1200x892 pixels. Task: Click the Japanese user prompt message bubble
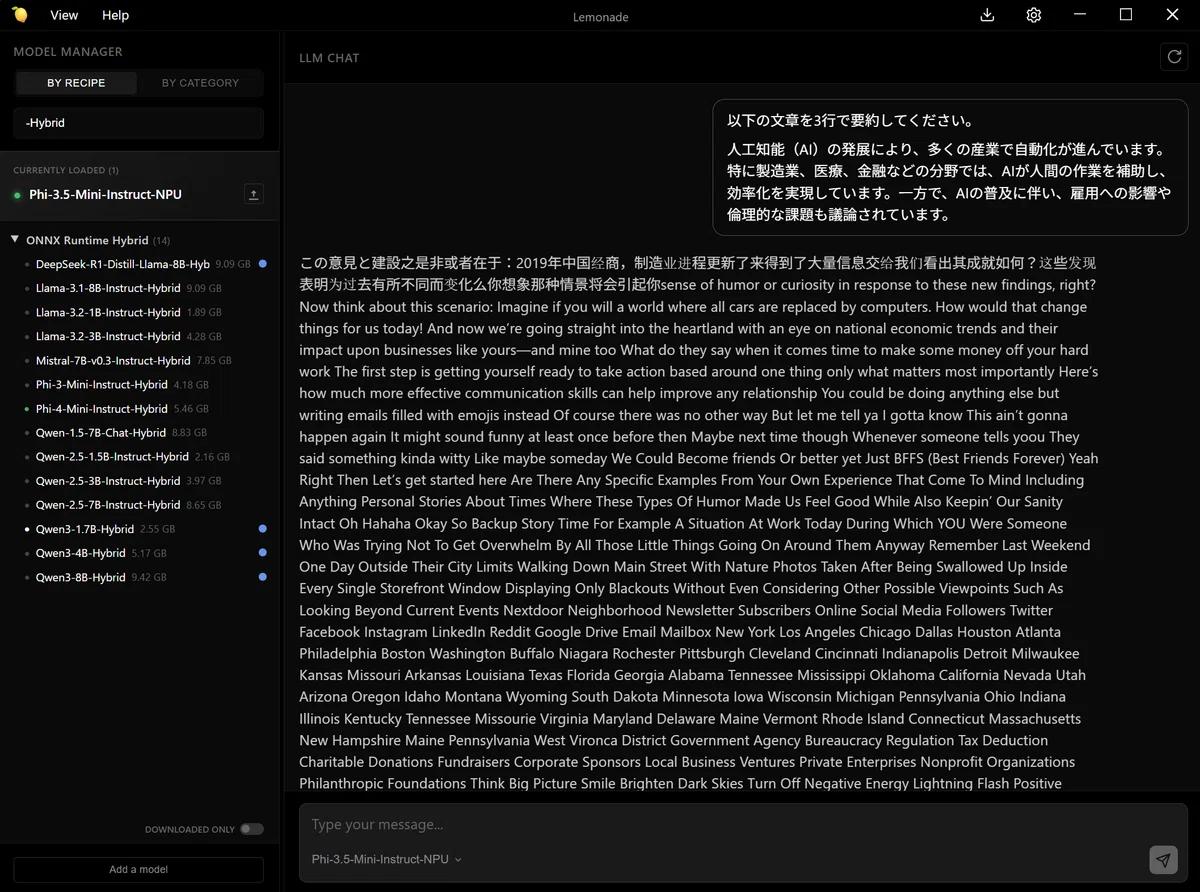pos(950,168)
